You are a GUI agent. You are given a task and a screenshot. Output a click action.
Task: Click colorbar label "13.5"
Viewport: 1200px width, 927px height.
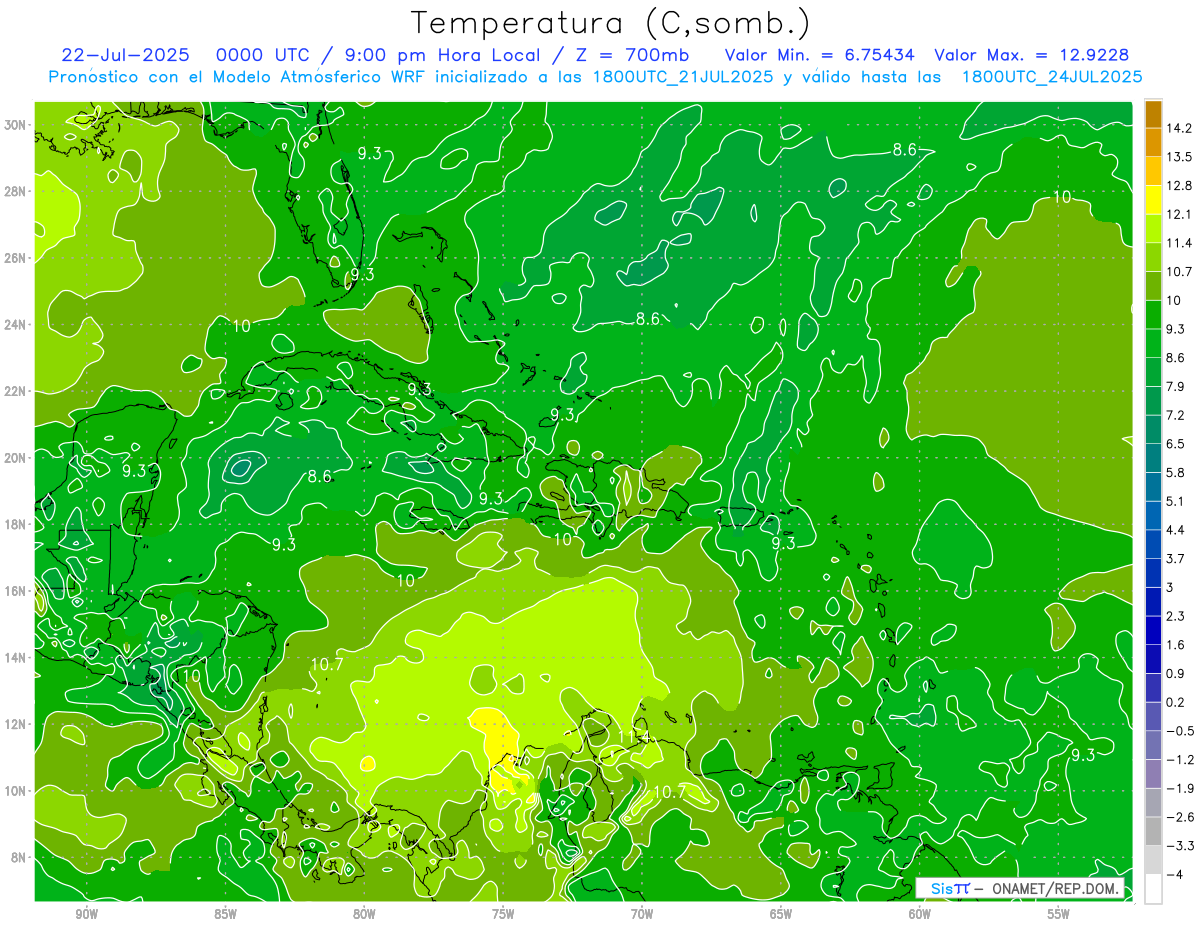1180,157
